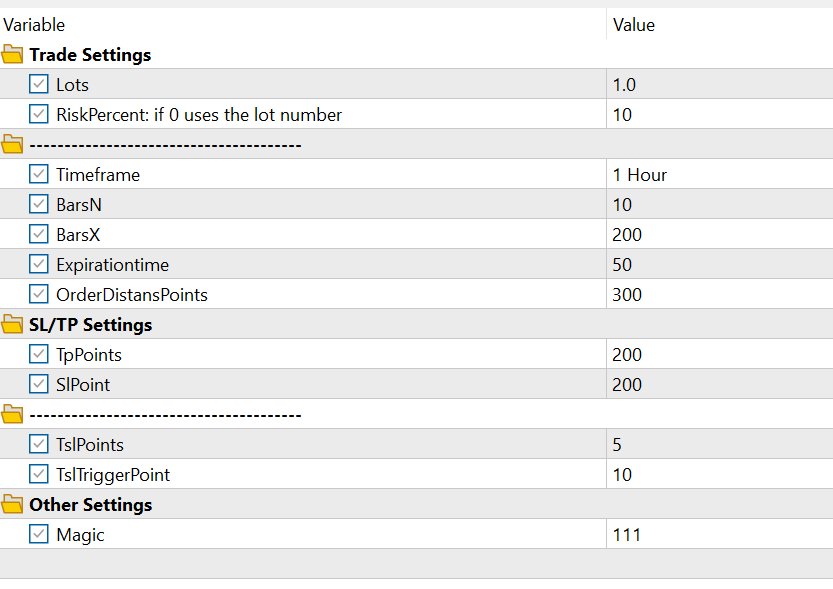Edit the OrderDistansPoints value 300
This screenshot has width=833, height=589.
[719, 294]
